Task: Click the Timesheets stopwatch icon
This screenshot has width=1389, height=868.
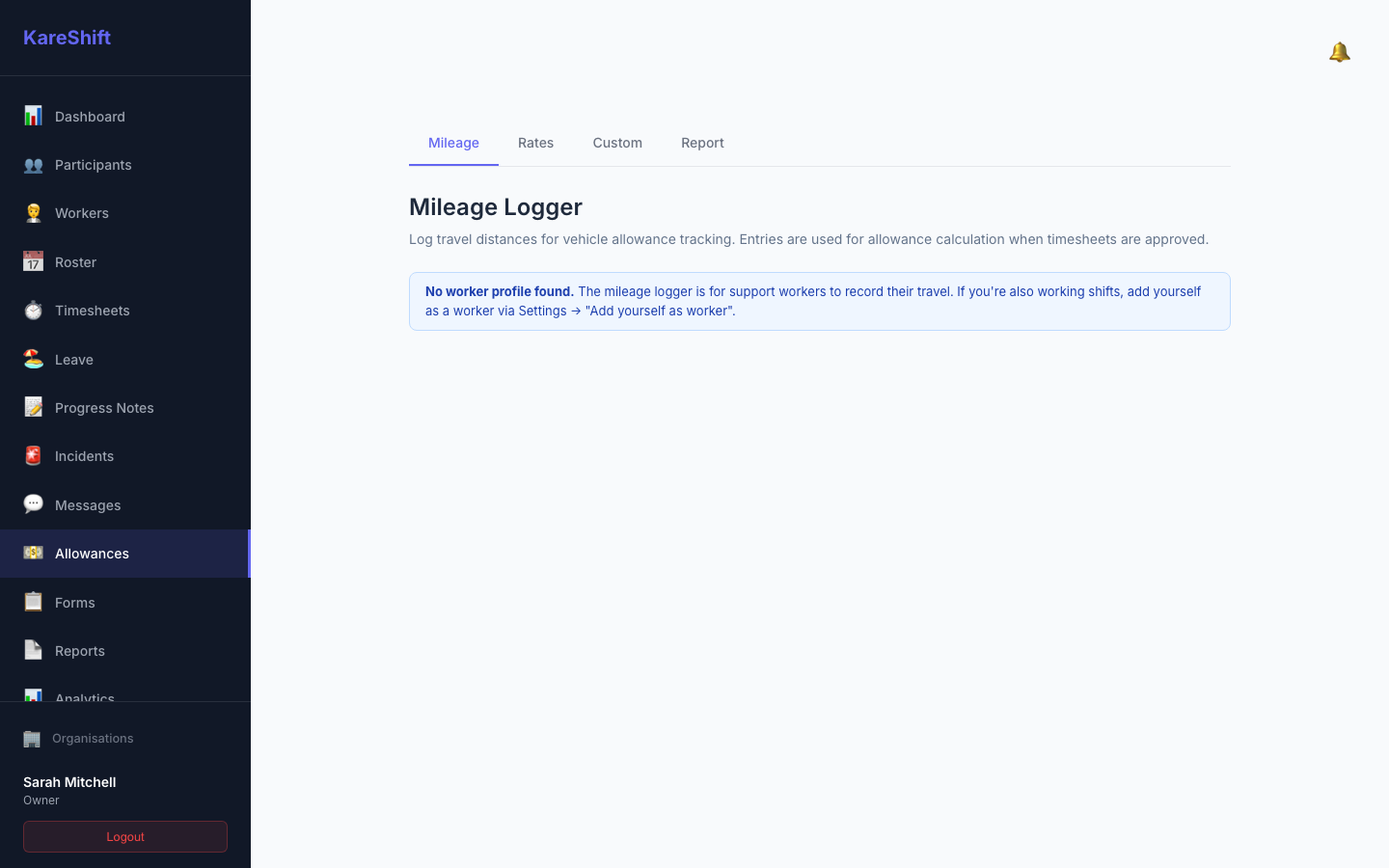Action: [x=33, y=311]
